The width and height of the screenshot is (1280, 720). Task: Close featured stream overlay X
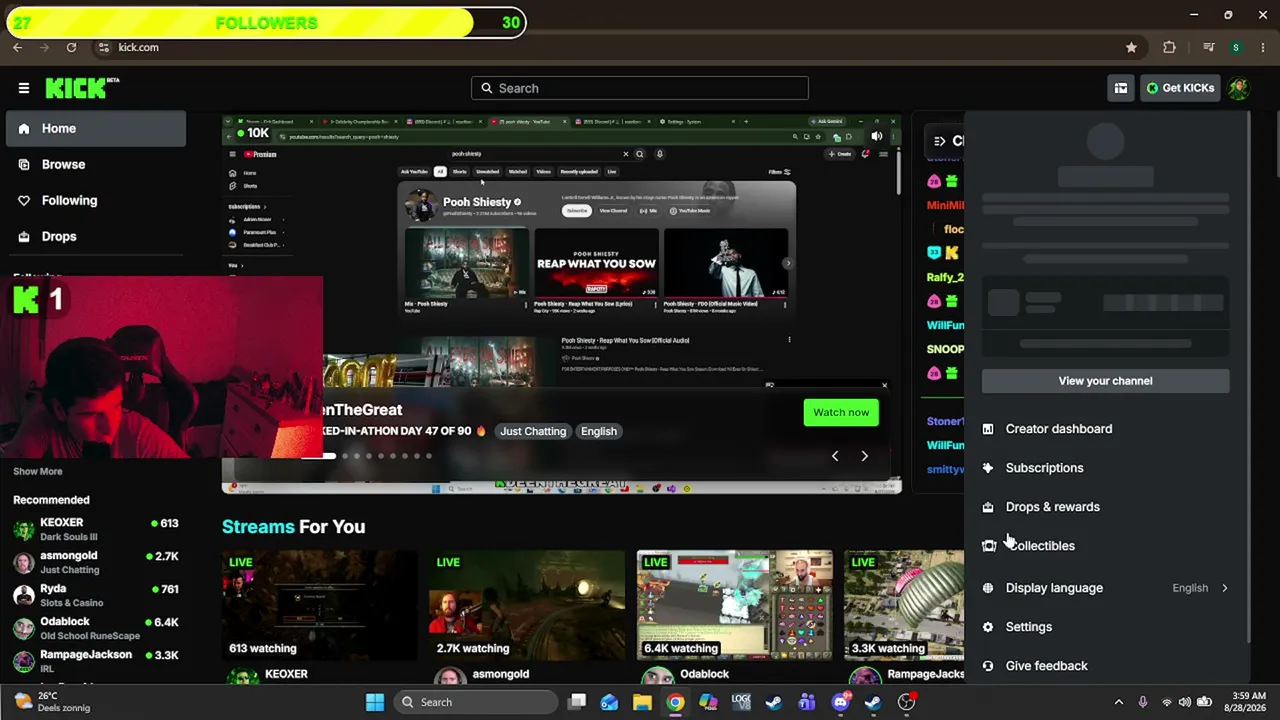pyautogui.click(x=884, y=385)
